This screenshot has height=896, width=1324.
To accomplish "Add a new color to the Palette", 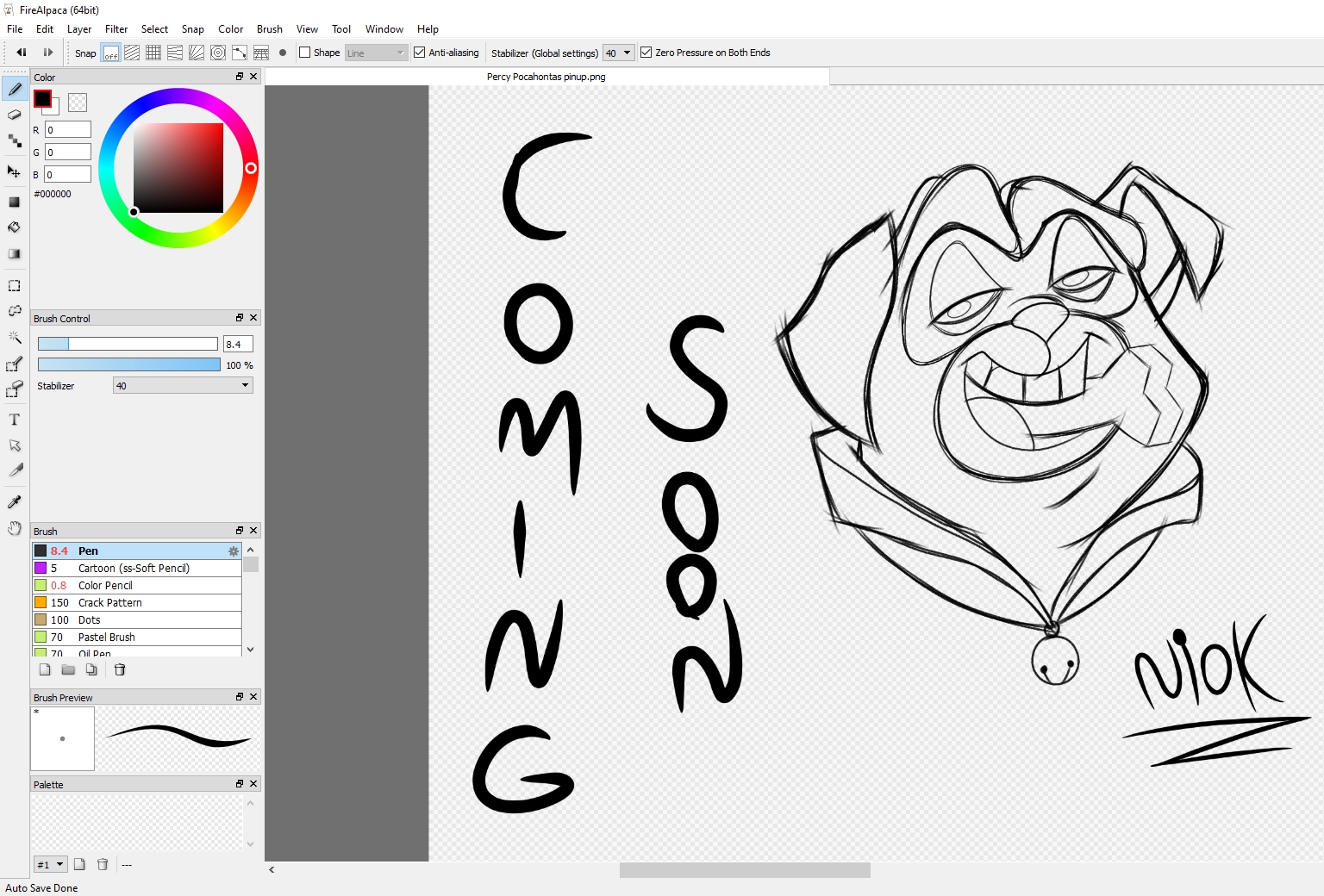I will (79, 864).
